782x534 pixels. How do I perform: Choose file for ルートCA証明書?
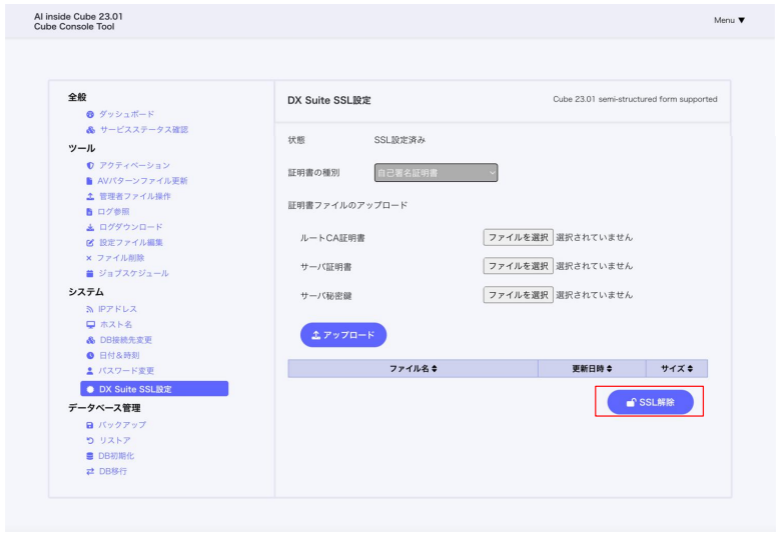pyautogui.click(x=517, y=237)
